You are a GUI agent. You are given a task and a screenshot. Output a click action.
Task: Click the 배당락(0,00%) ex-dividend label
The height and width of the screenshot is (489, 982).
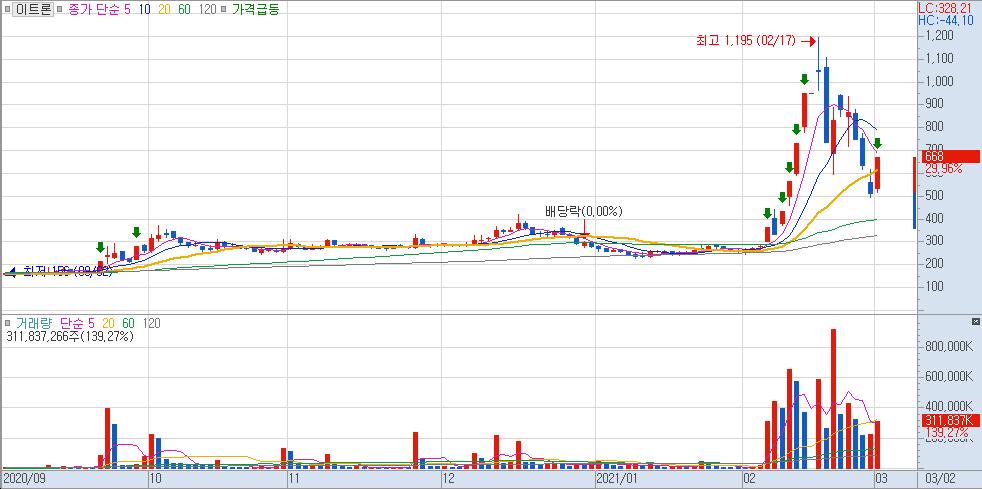(x=584, y=212)
